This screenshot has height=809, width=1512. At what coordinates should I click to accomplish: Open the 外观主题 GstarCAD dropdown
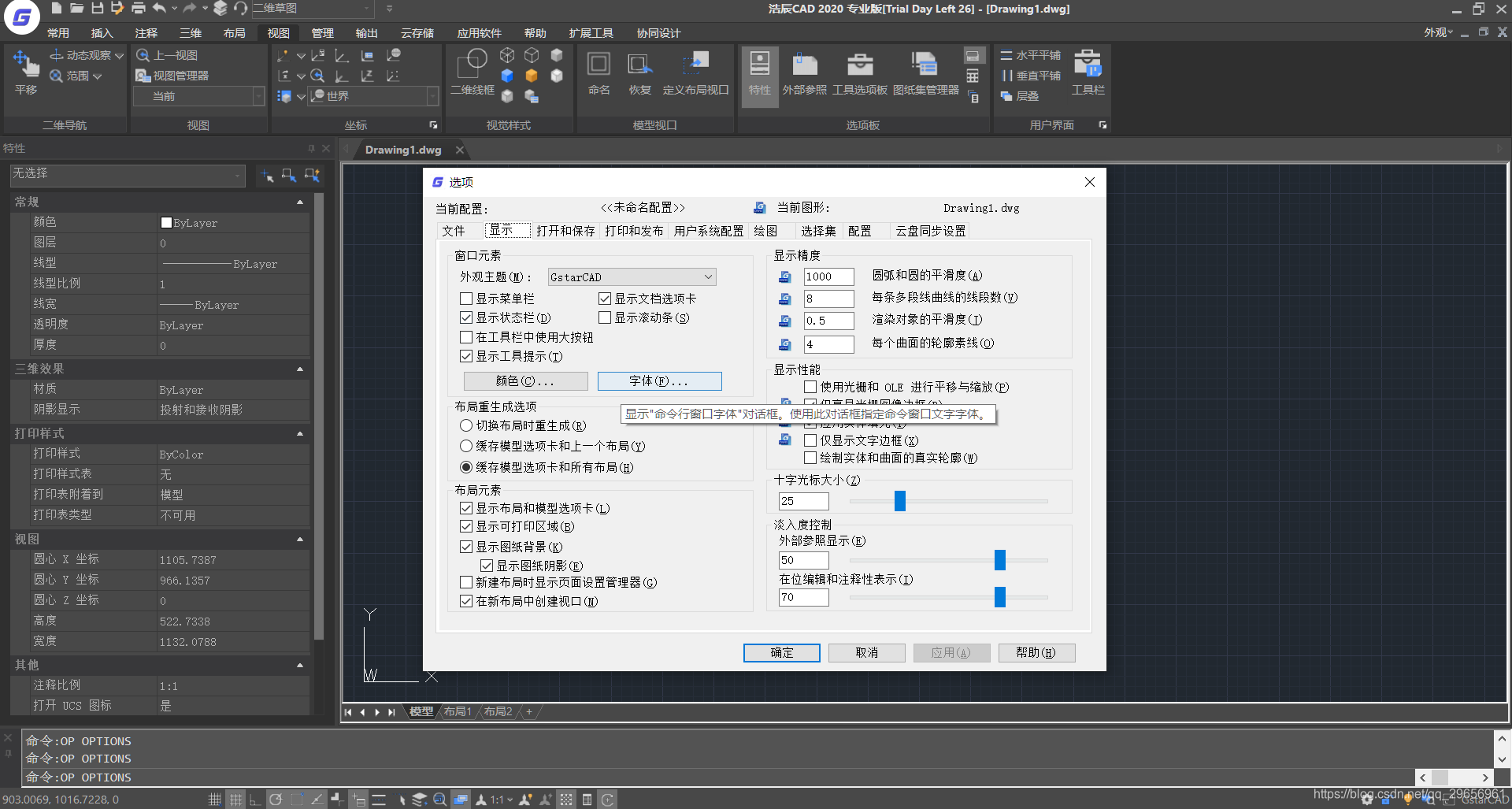pos(632,277)
